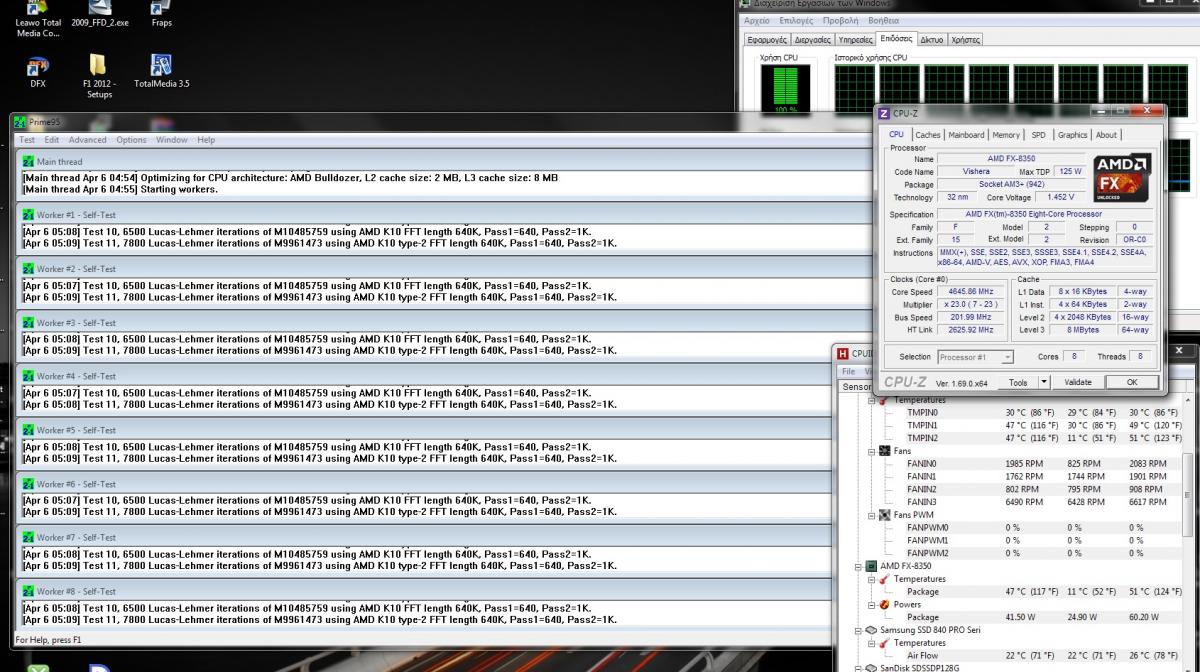
Task: Click the Worker #5 Self-Test window icon
Action: point(28,430)
